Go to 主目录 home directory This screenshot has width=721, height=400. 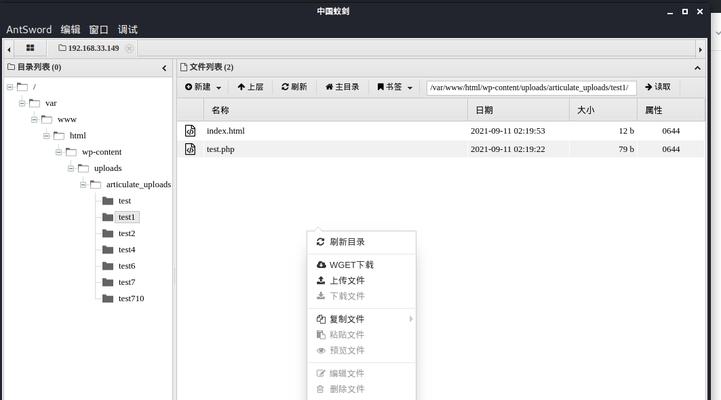(342, 87)
